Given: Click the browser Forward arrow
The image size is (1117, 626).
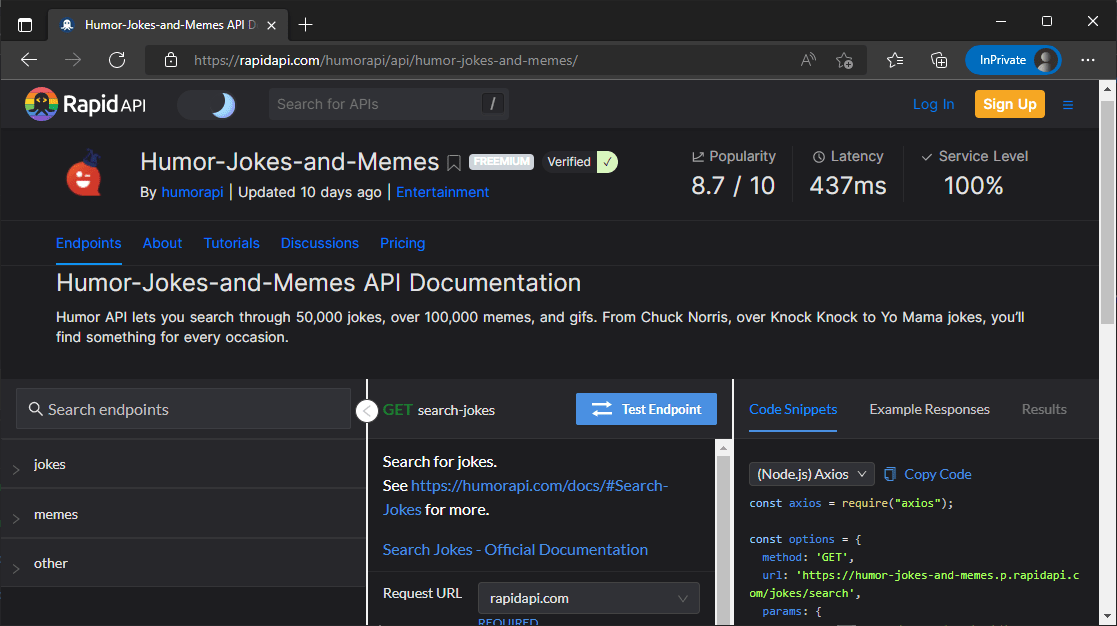Looking at the screenshot, I should coord(73,60).
